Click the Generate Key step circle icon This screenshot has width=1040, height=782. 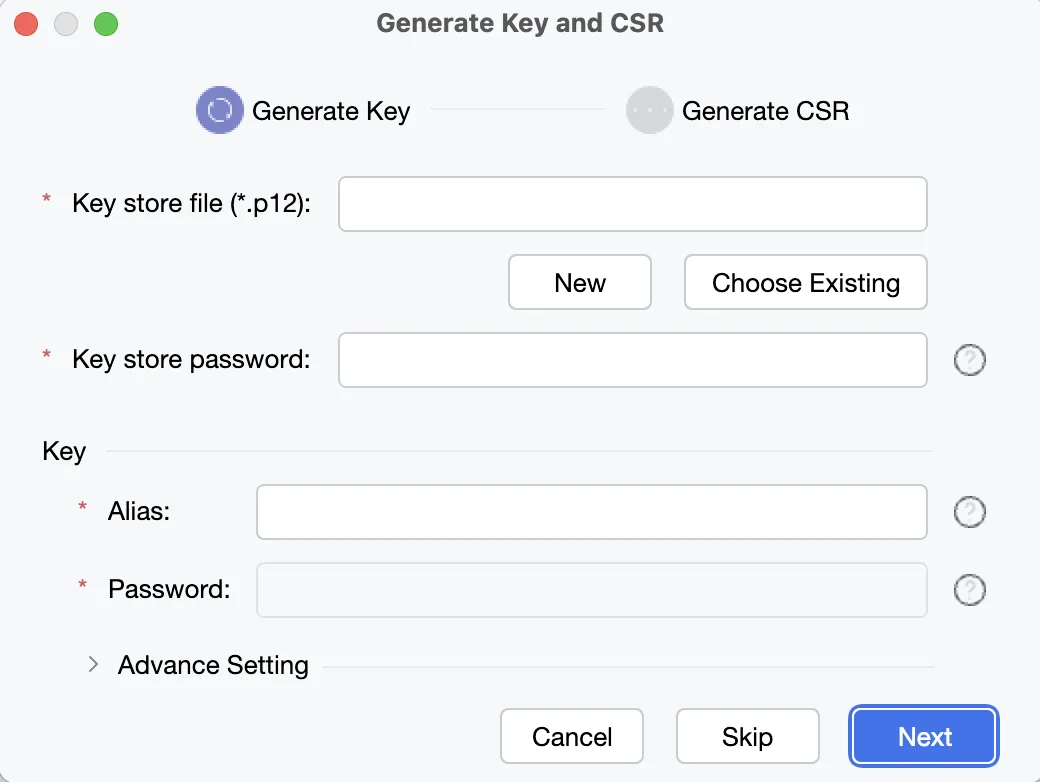[x=220, y=110]
